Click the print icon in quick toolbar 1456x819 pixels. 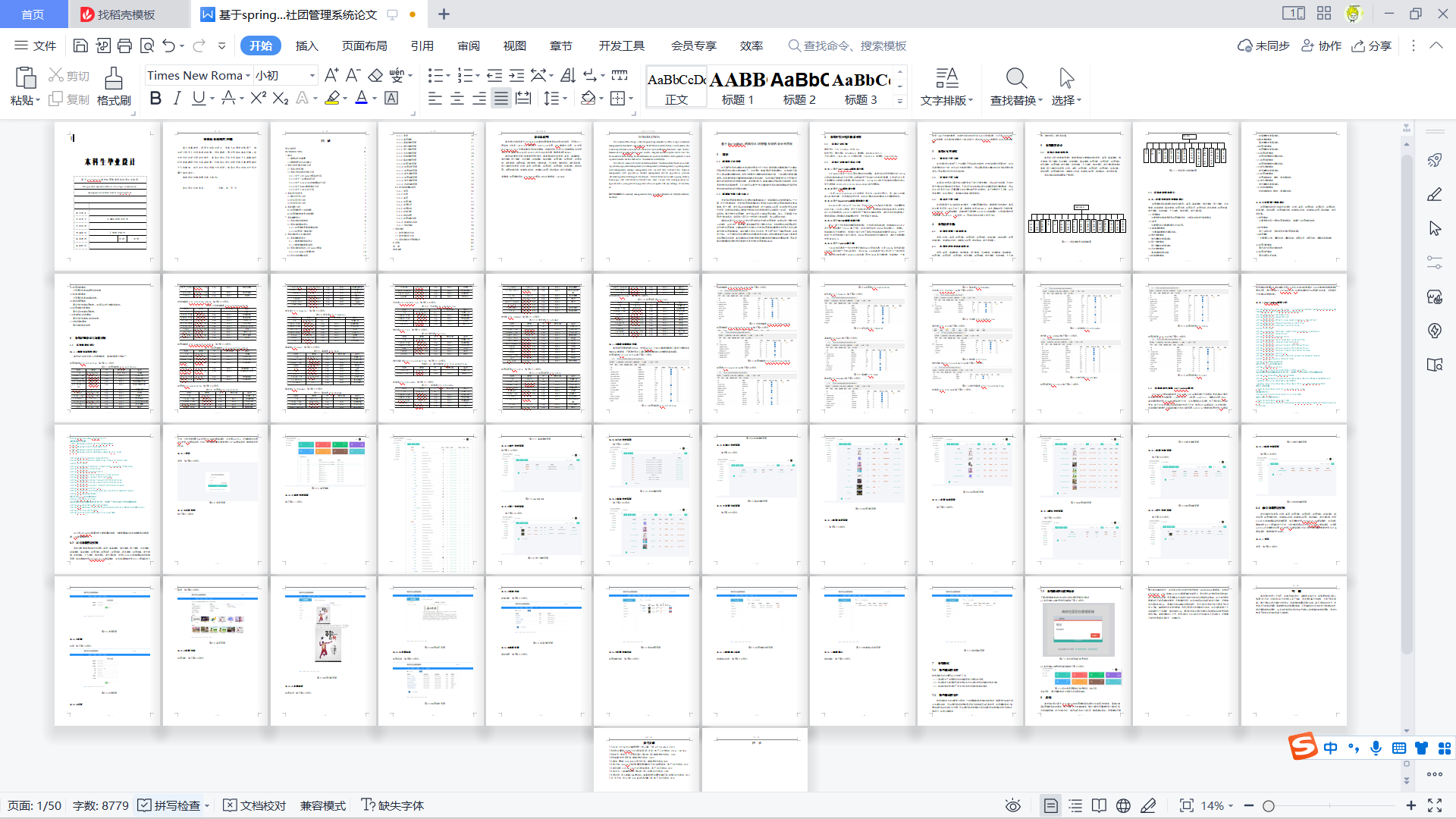pos(124,46)
